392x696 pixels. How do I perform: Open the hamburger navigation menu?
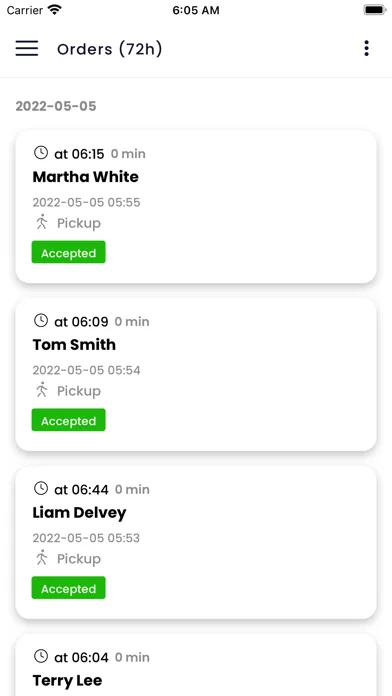coord(27,48)
